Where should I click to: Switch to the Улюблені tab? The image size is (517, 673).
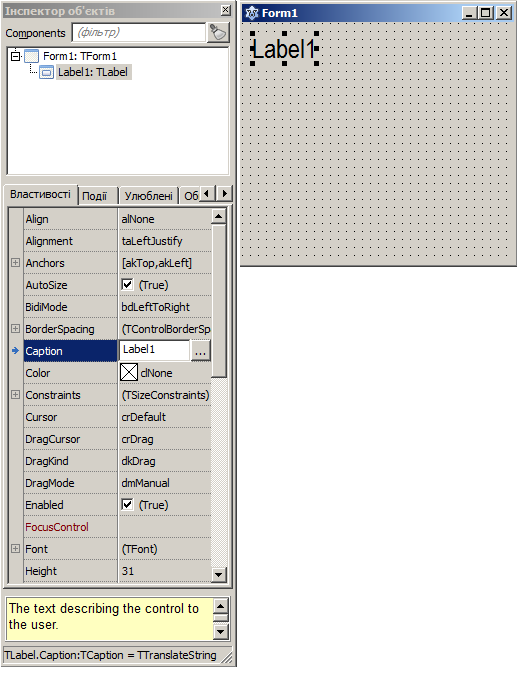pyautogui.click(x=148, y=196)
